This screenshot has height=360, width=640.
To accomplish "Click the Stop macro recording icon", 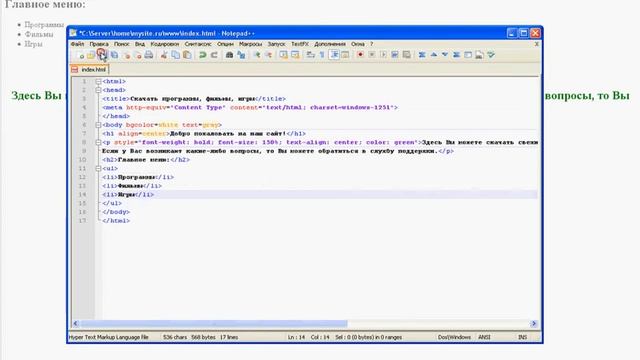I will 372,55.
